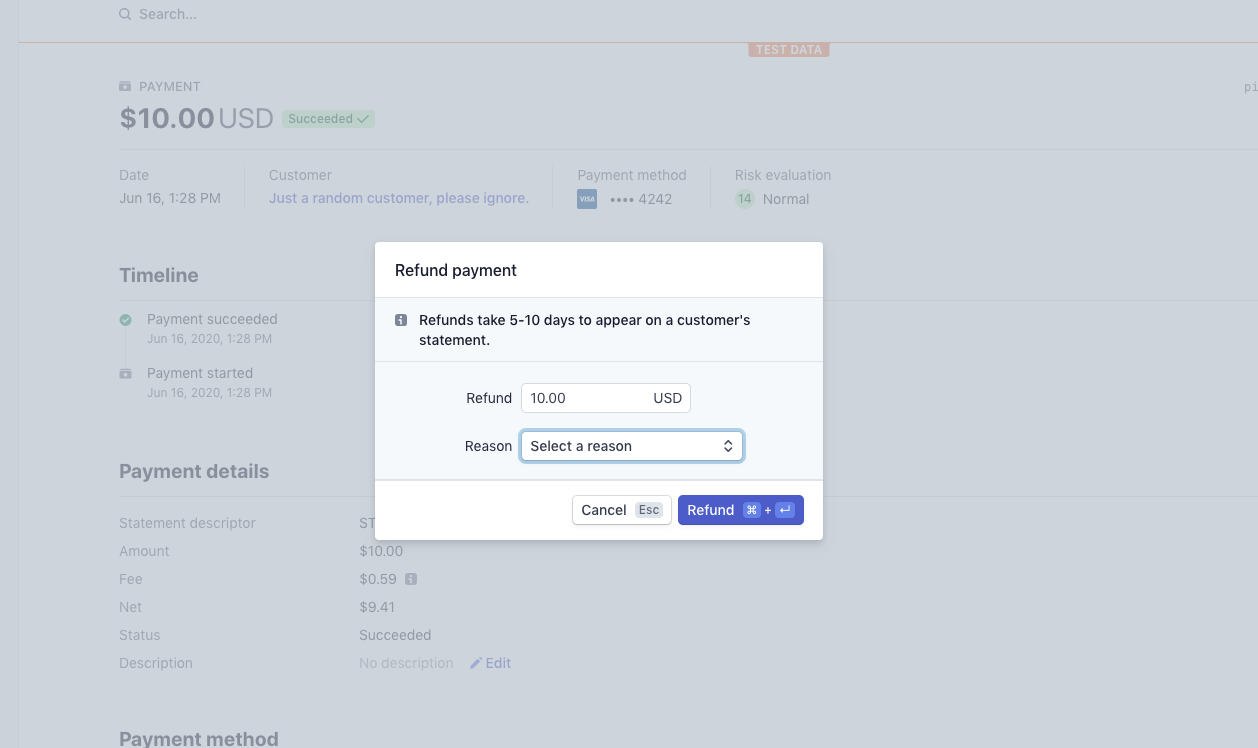1258x748 pixels.
Task: Click the TEST DATA badge
Action: 789,50
